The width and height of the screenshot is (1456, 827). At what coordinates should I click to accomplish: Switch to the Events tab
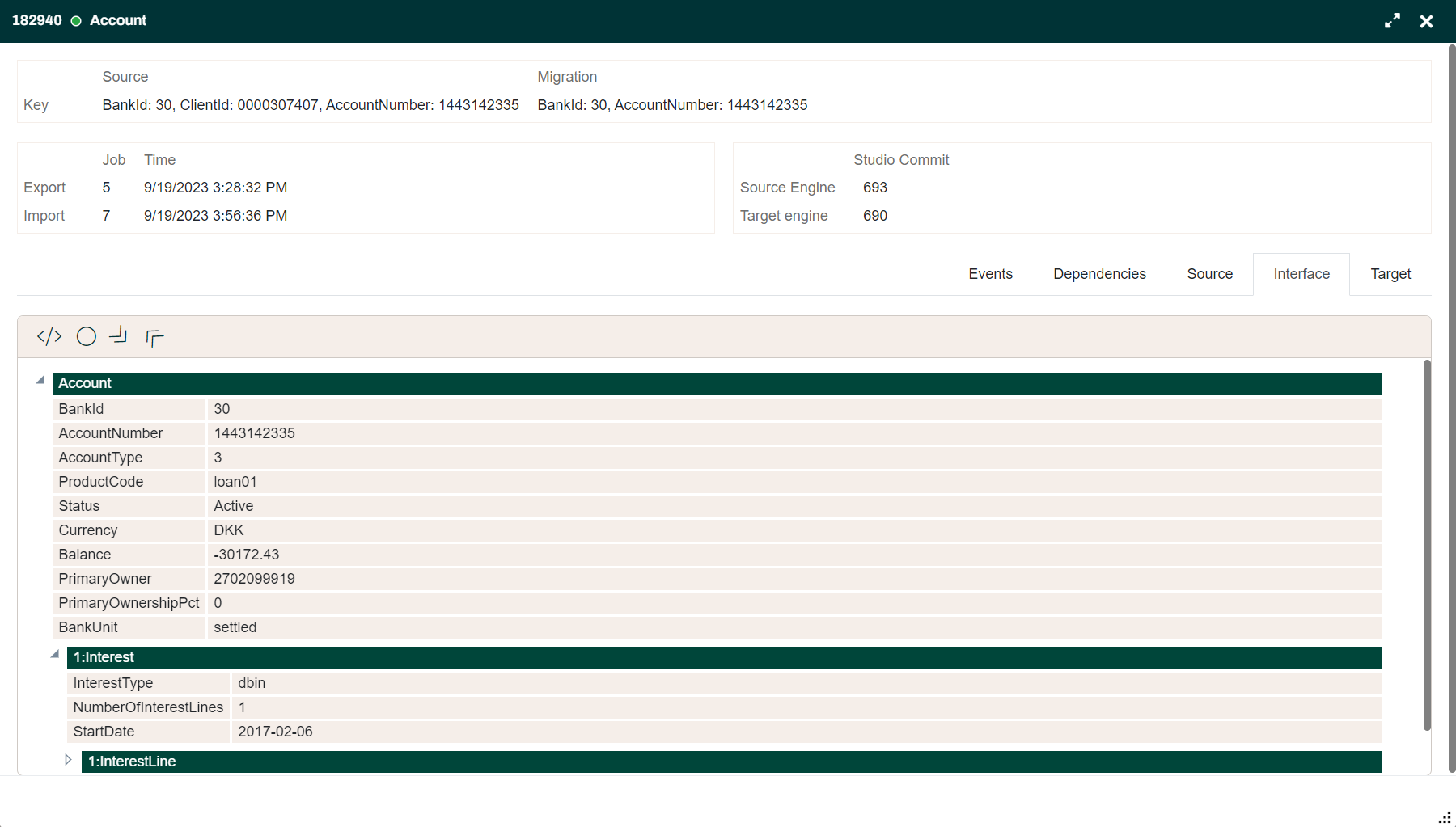(990, 274)
